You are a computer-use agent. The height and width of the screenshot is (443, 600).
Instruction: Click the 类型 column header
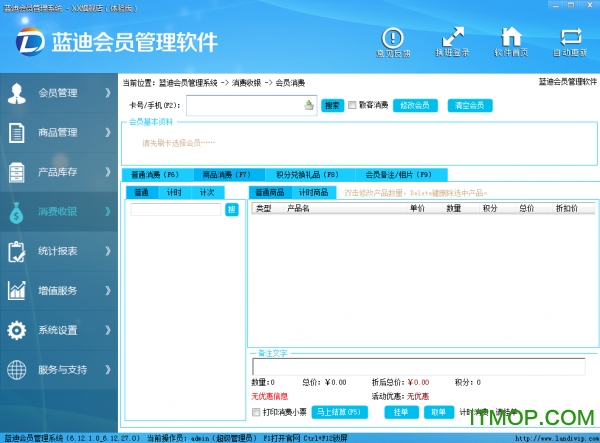pos(267,208)
